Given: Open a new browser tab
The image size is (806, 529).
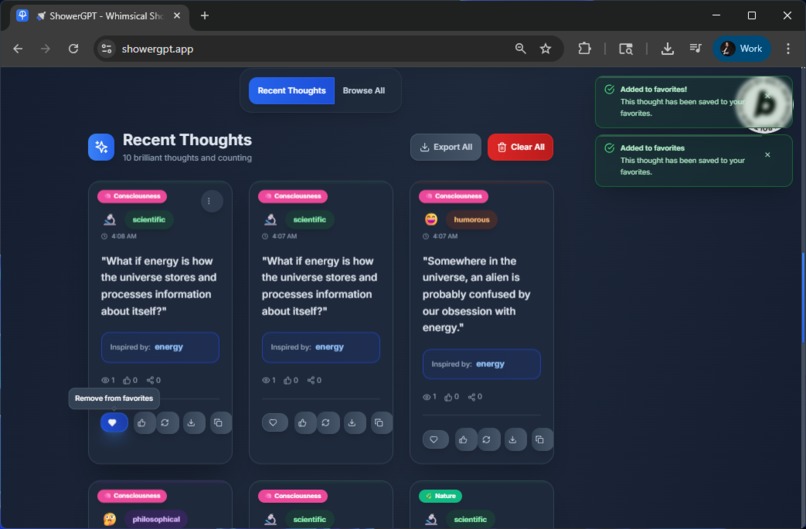Looking at the screenshot, I should click(205, 16).
